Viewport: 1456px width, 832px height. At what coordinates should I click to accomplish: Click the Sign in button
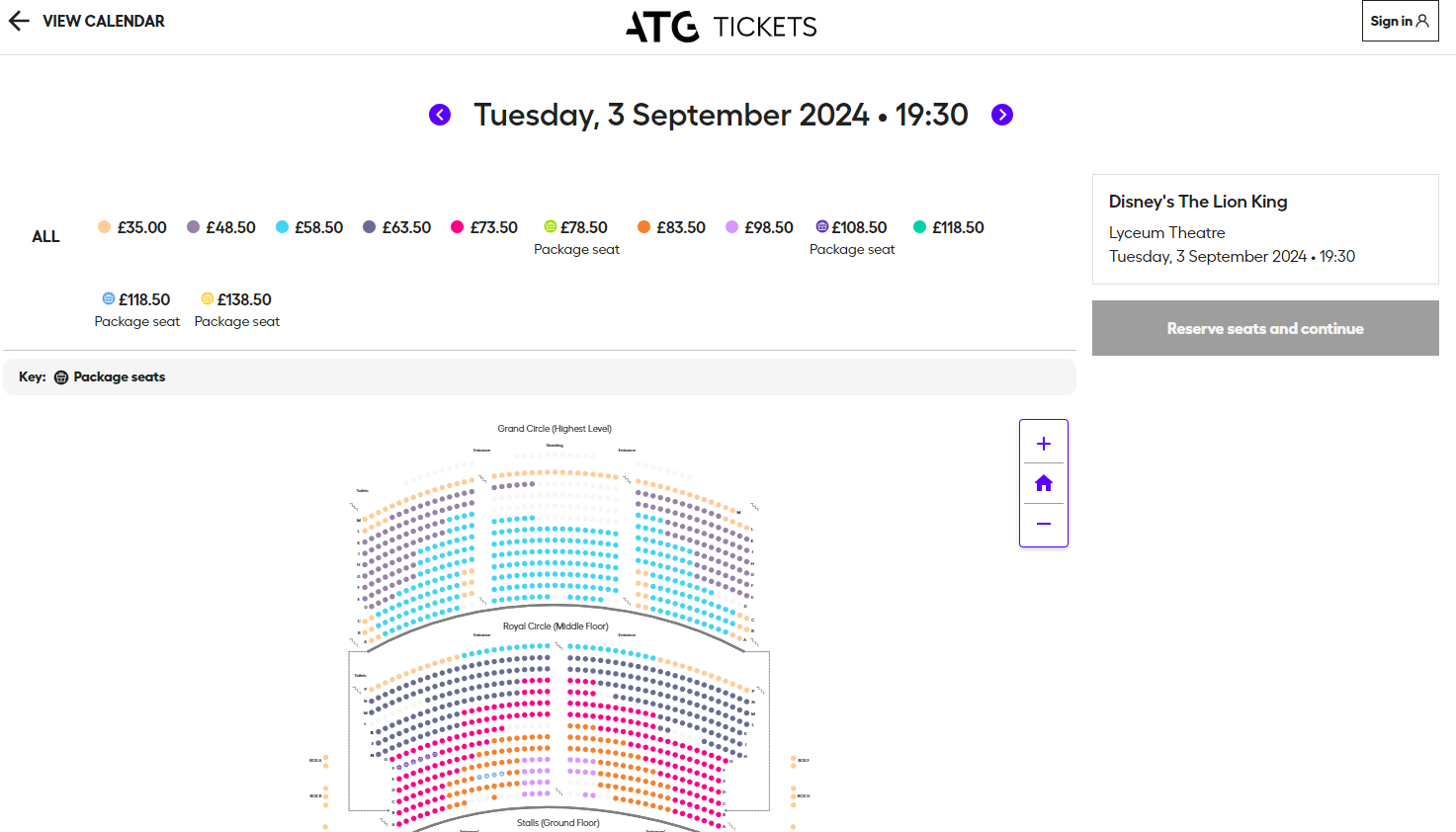click(1400, 21)
